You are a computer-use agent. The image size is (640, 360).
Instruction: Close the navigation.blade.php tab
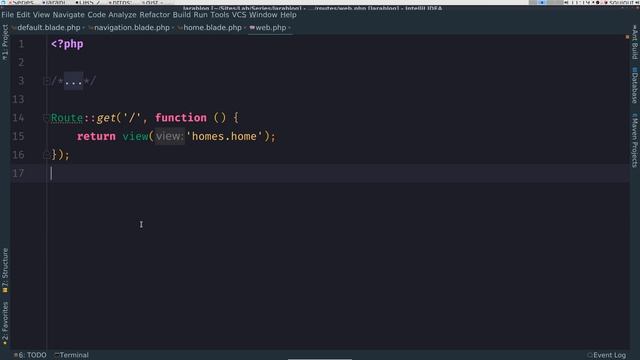click(173, 28)
